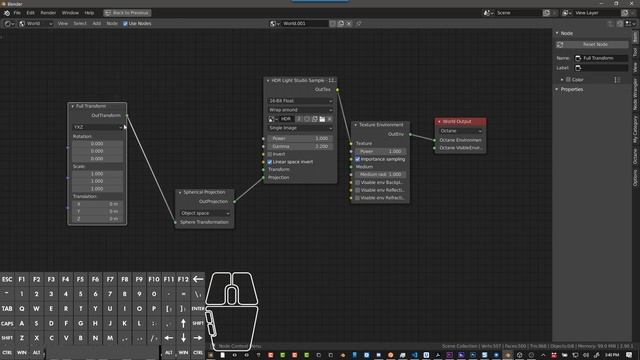Click the view layer browse icon

tap(567, 13)
